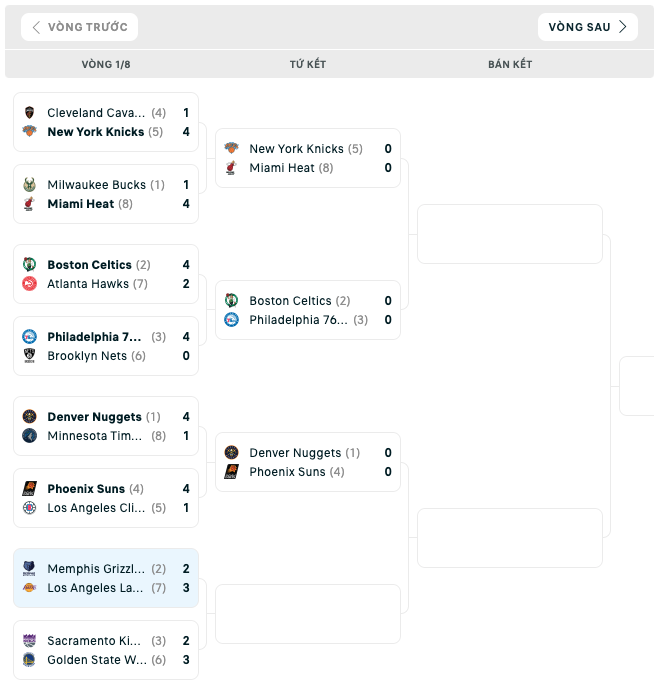Click the Memphis Grizzlies logo icon
The image size is (658, 685).
(x=29, y=568)
